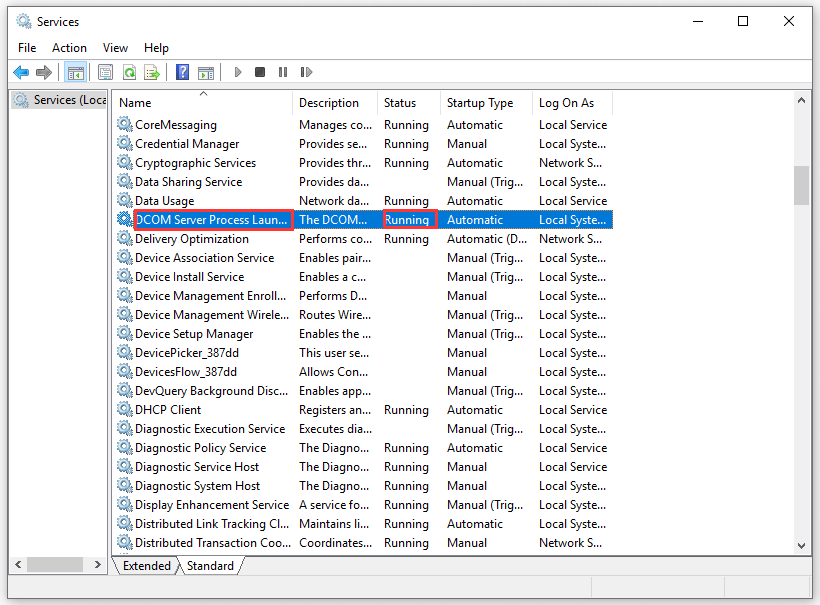Click gear icon beside Diagnostic Policy Service
The image size is (820, 605).
pyautogui.click(x=124, y=447)
